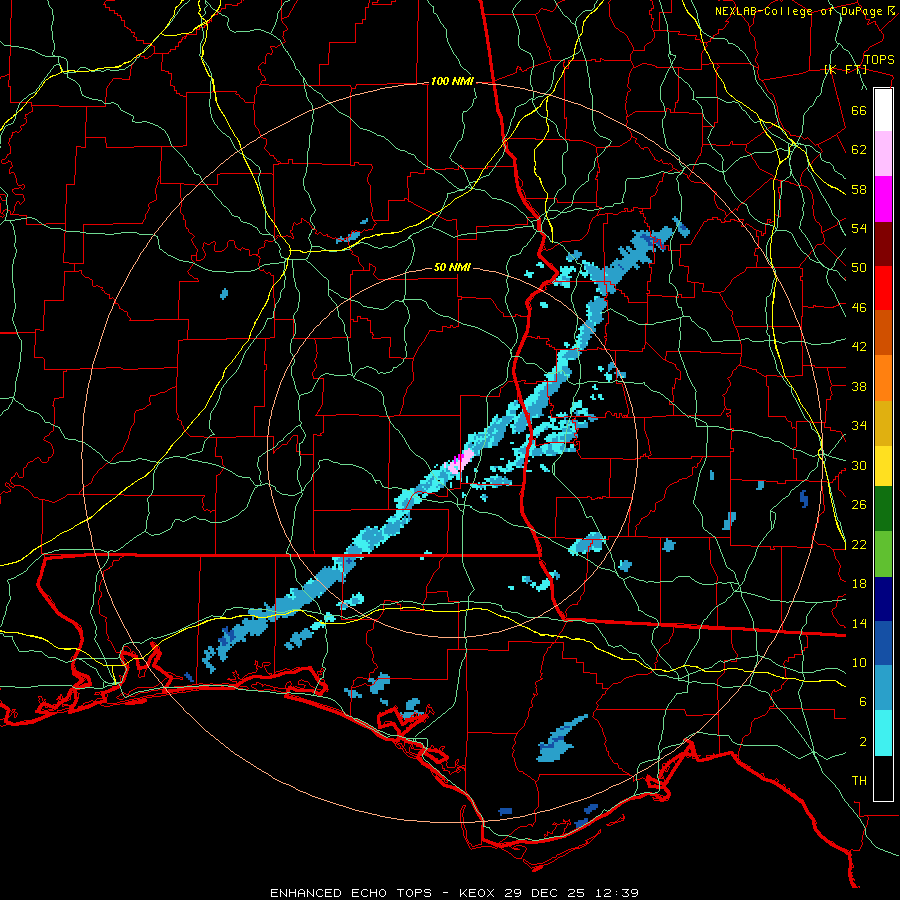Click the legend value "30"
The image size is (900, 900).
click(x=859, y=465)
